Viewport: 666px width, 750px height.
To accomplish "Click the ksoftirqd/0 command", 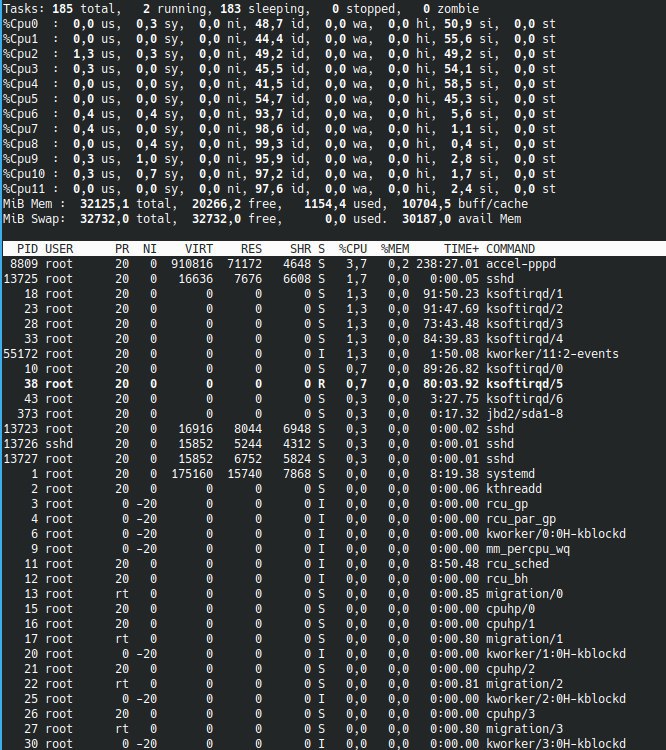I will point(524,369).
